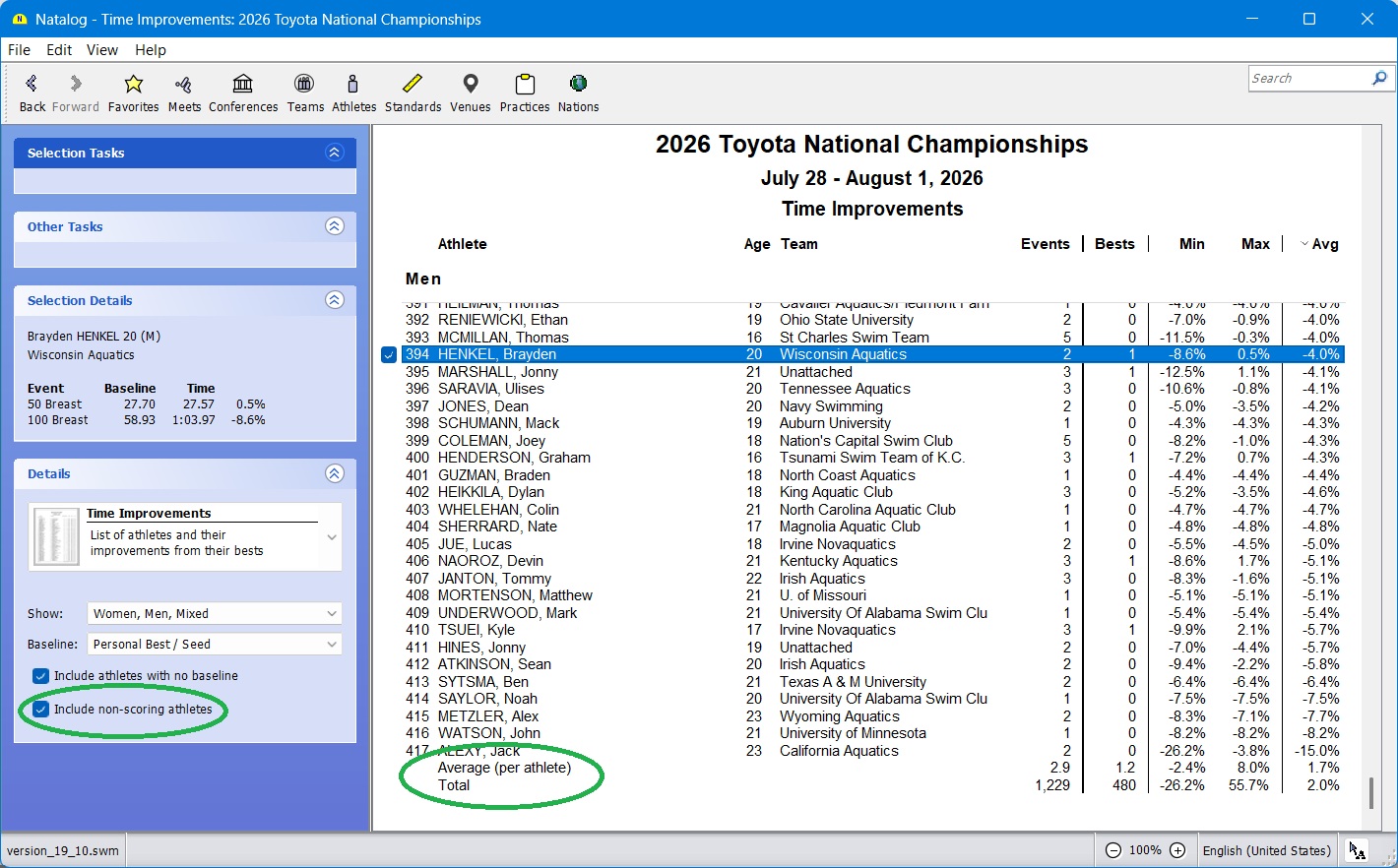
Task: Click the Search input field
Action: click(x=1309, y=78)
